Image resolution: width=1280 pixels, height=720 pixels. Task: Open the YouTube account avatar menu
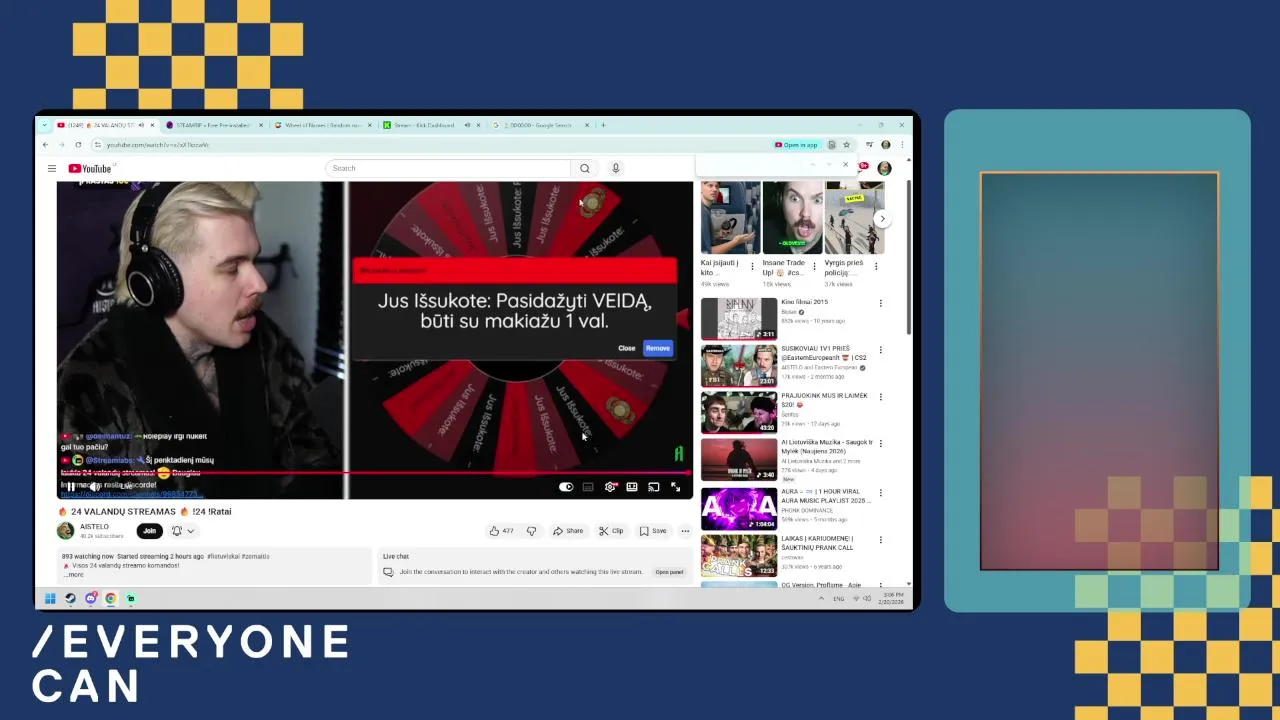tap(884, 168)
